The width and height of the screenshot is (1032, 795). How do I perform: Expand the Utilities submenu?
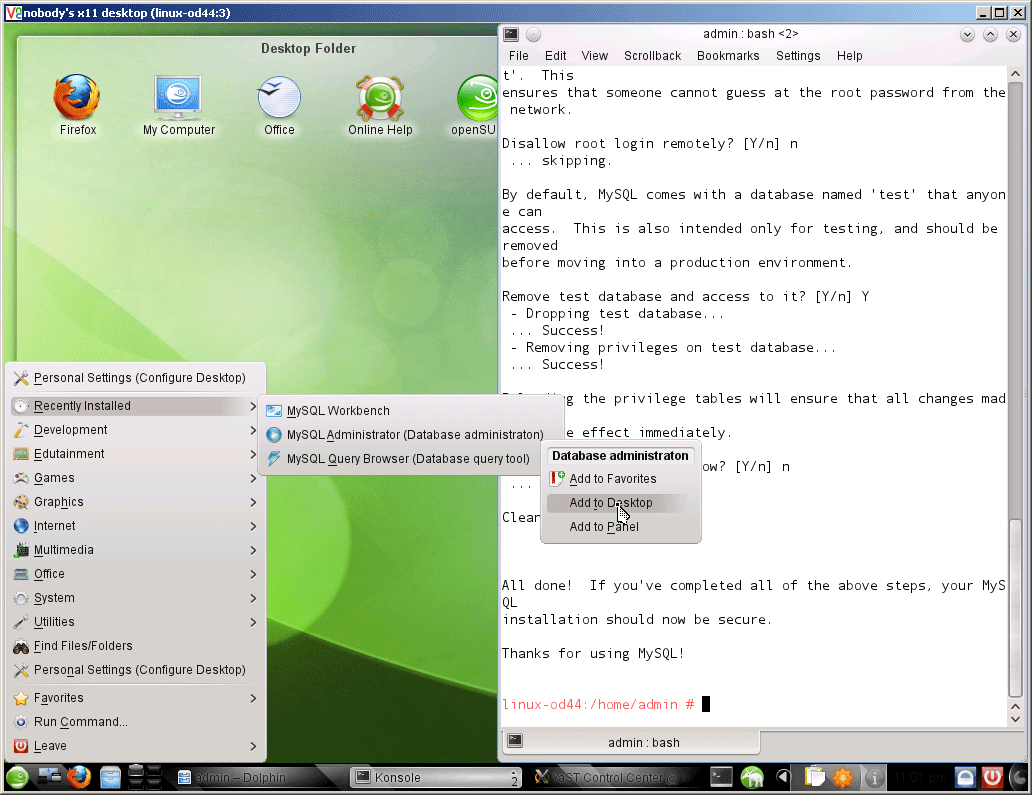pyautogui.click(x=135, y=622)
